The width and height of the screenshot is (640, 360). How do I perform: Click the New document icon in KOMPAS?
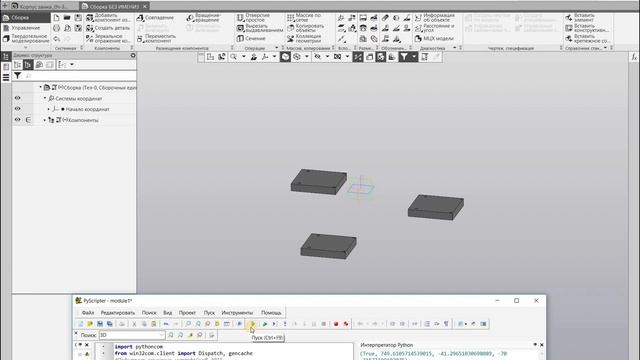56,18
